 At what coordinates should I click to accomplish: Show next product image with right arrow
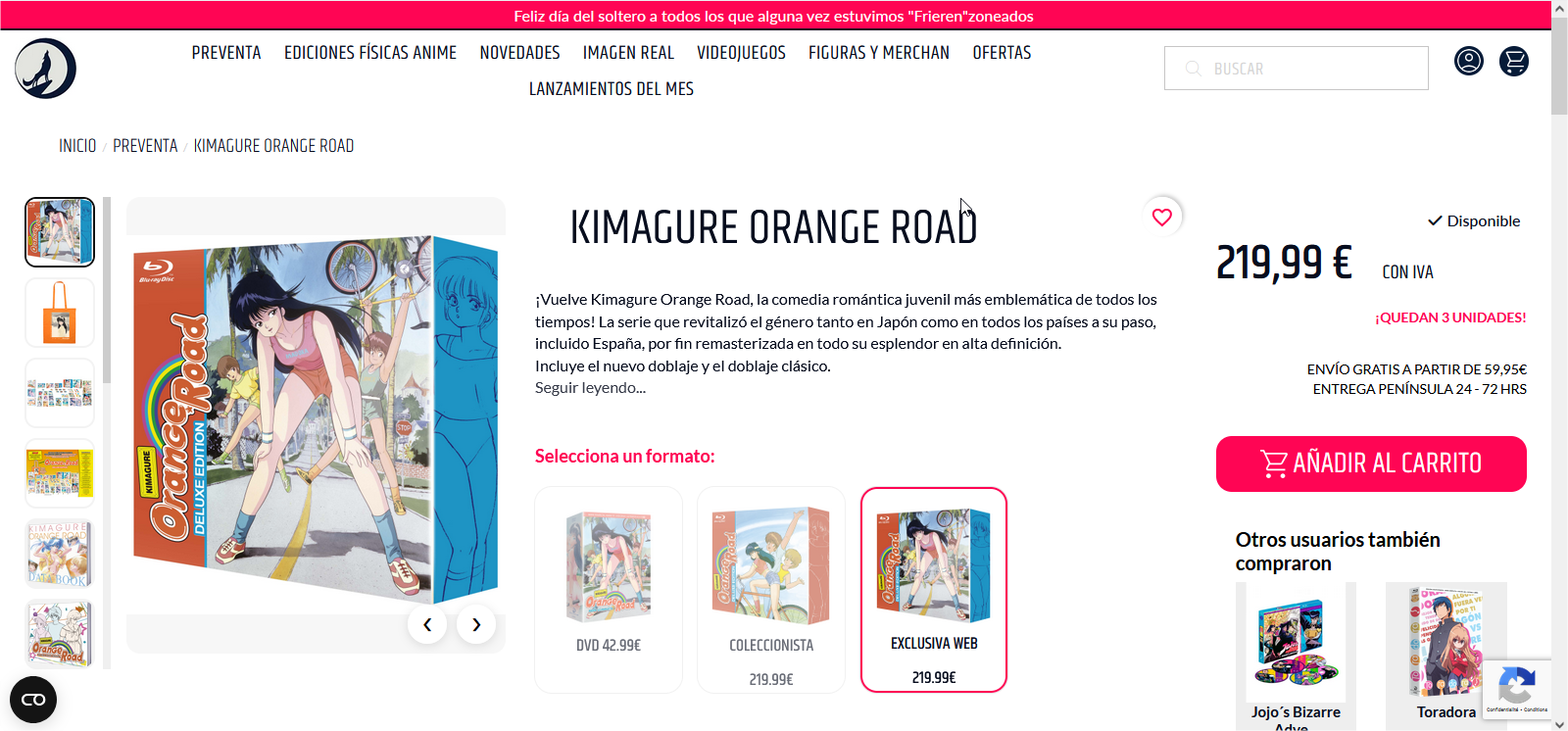click(476, 624)
